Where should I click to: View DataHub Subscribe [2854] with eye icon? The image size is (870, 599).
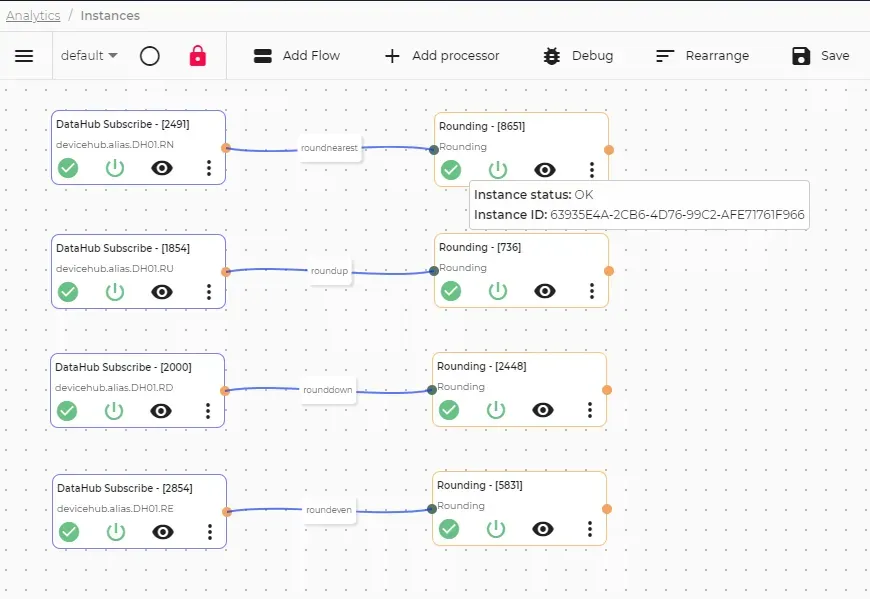pos(163,532)
